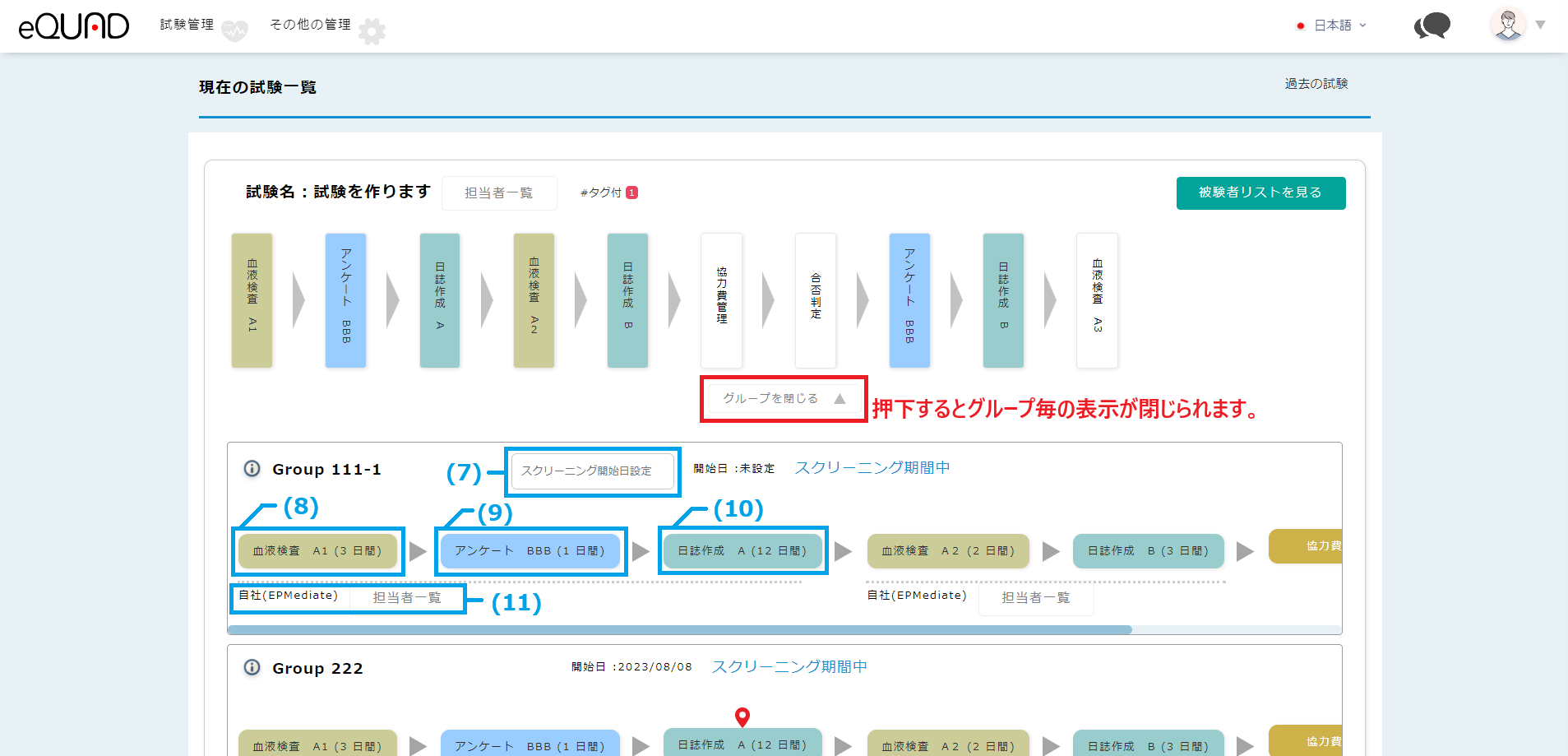Click the heart icon next to 試験管理
Screen dimensions: 1568x756
click(234, 31)
